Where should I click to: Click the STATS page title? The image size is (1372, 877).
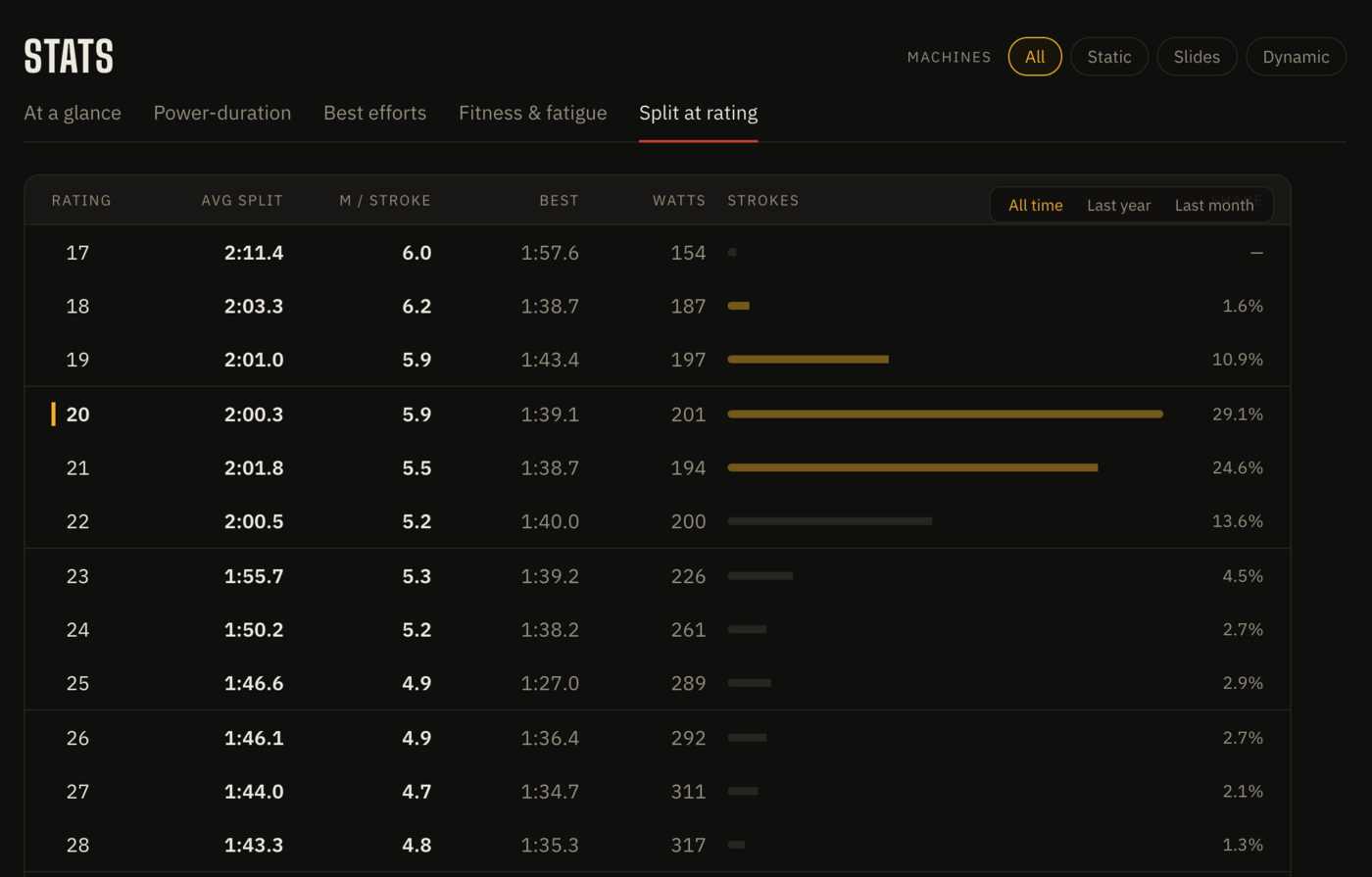[69, 57]
